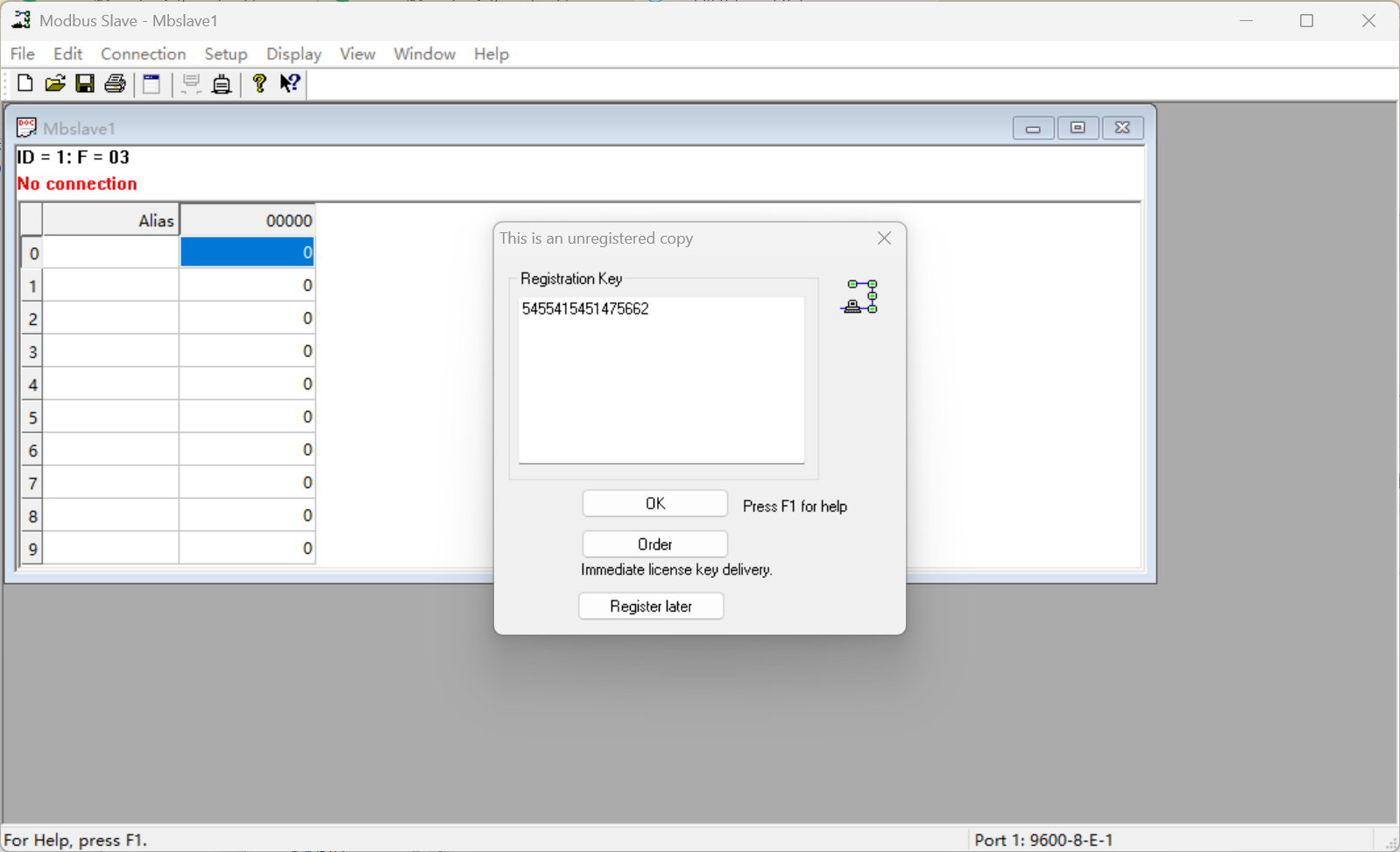Click the Alias cell in row 9
Screen dimensions: 1400x852
coord(110,548)
